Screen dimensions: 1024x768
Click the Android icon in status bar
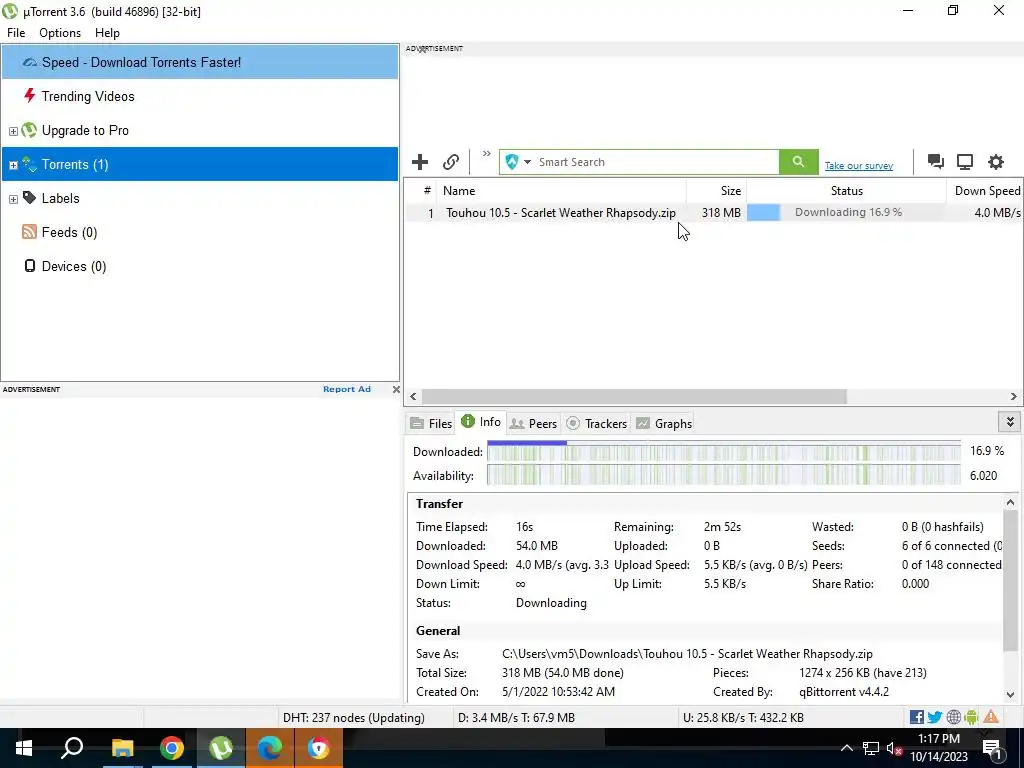point(971,717)
